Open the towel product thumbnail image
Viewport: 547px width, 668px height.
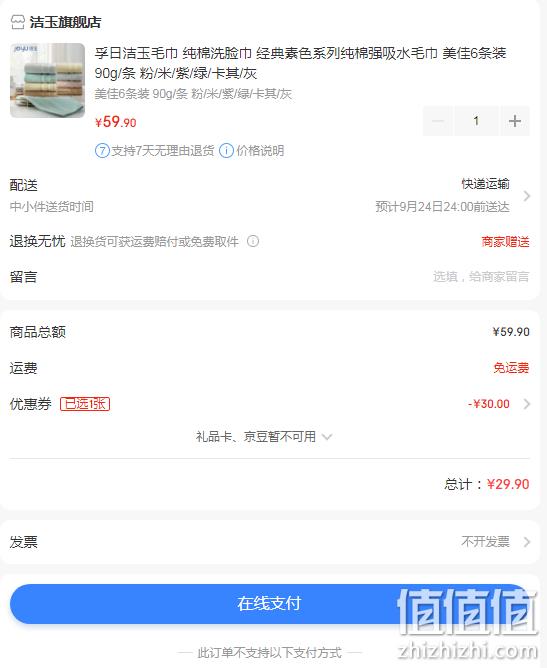pos(47,80)
